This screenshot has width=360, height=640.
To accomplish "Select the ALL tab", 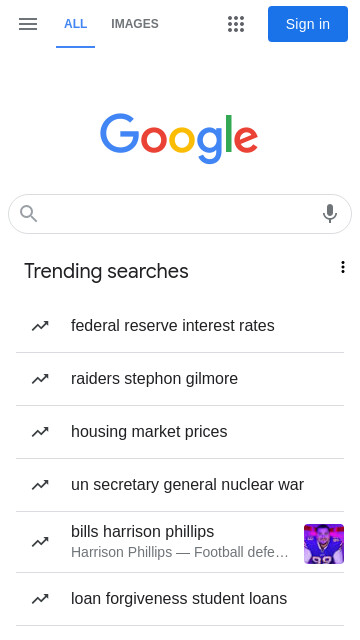I will (x=76, y=24).
